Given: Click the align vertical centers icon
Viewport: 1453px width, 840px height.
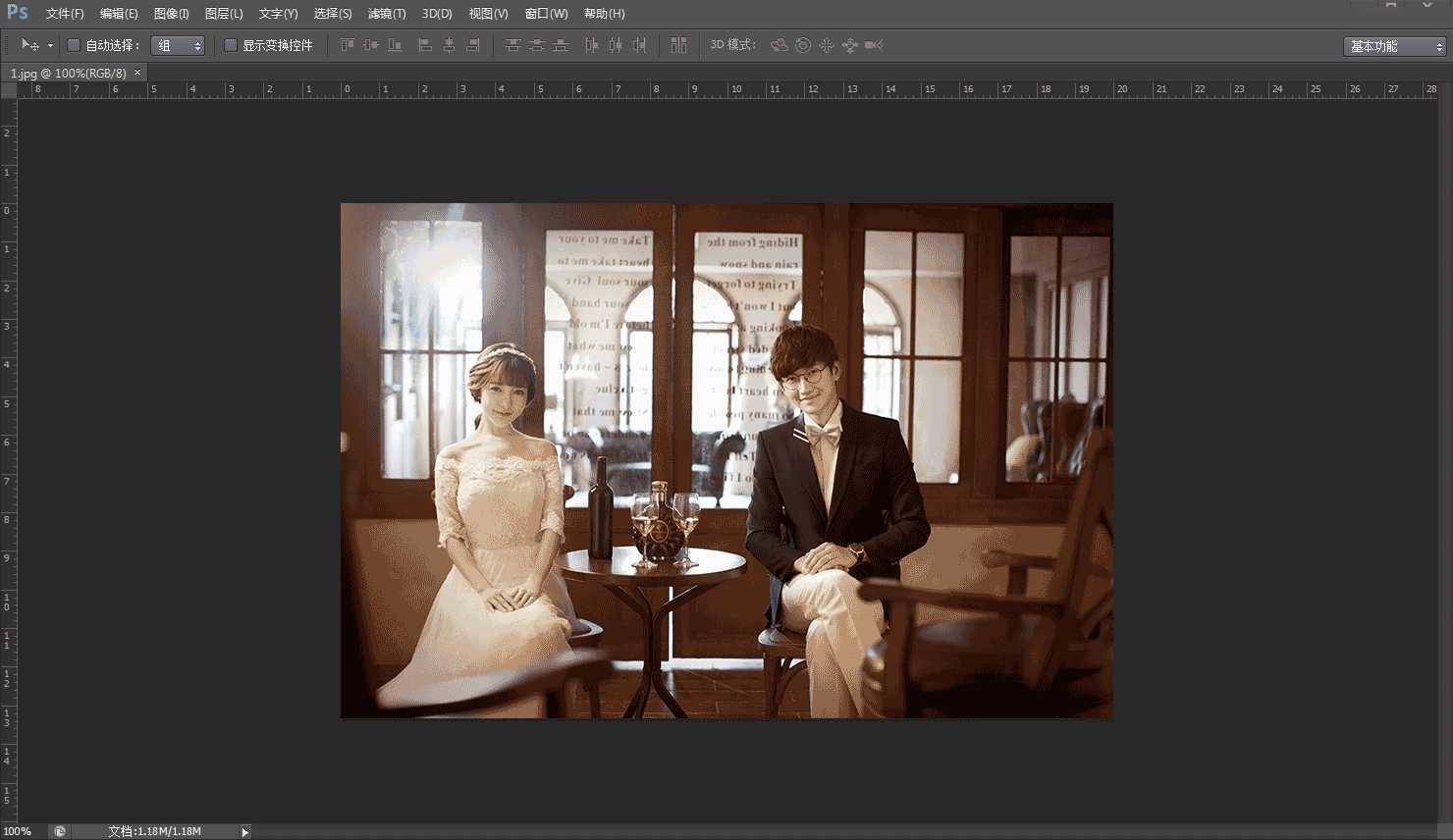Looking at the screenshot, I should 371,45.
